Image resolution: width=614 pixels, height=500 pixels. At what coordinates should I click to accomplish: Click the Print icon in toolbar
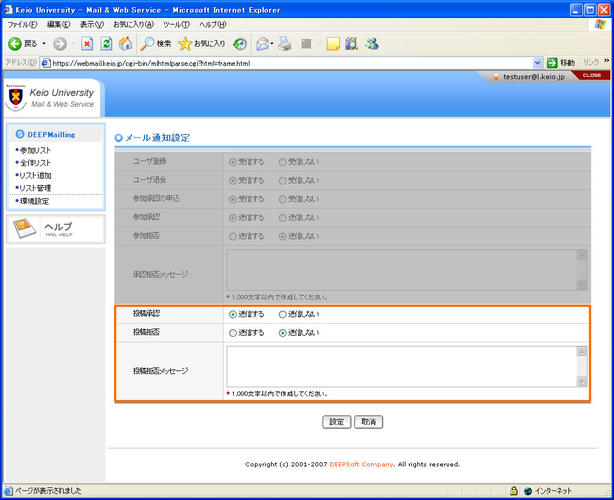point(285,44)
